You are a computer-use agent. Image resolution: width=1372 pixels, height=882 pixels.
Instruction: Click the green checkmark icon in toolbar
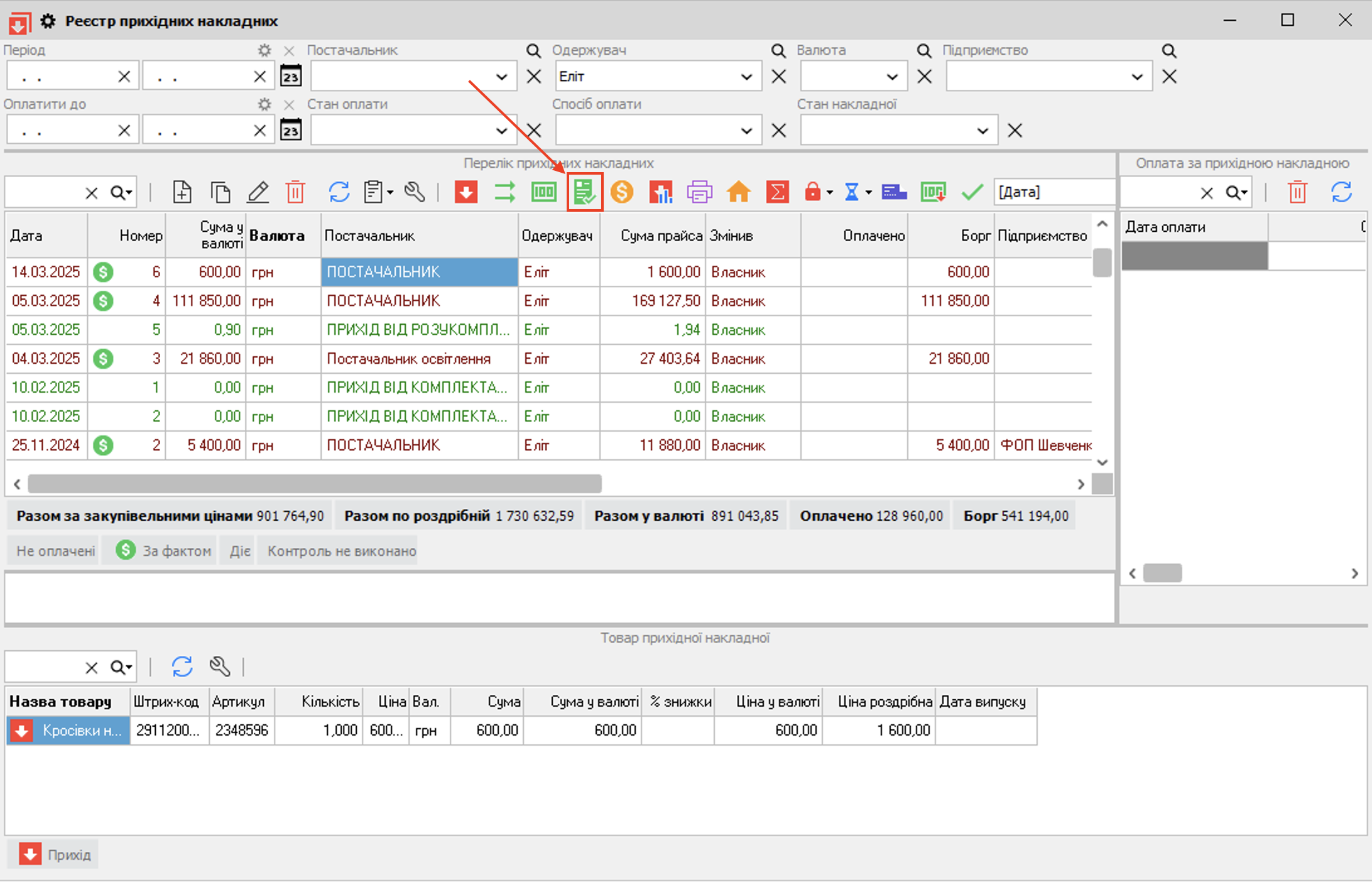point(972,192)
